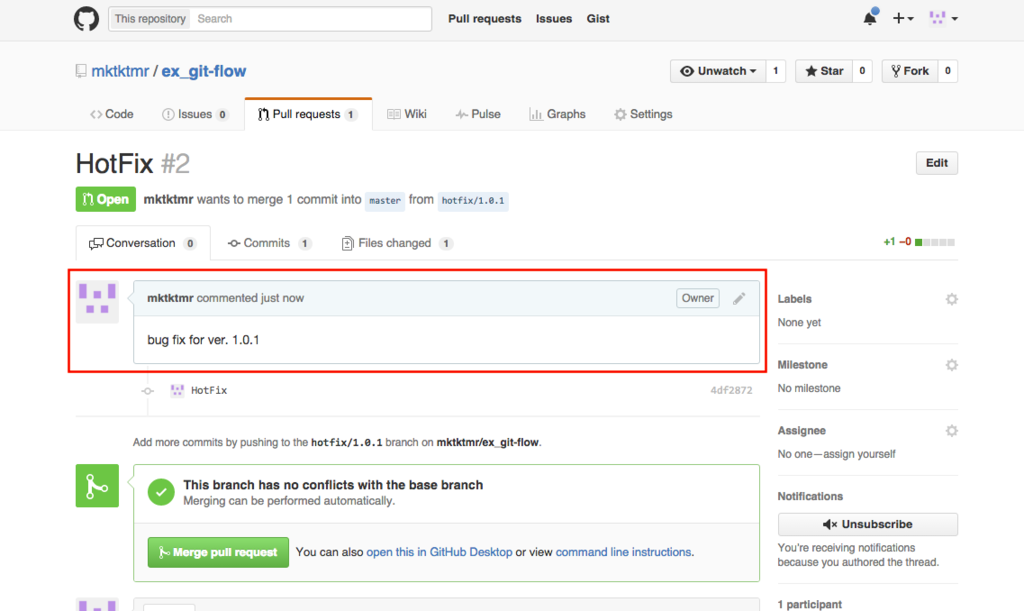Click Gist in top navigation
The width and height of the screenshot is (1024, 611).
[598, 19]
